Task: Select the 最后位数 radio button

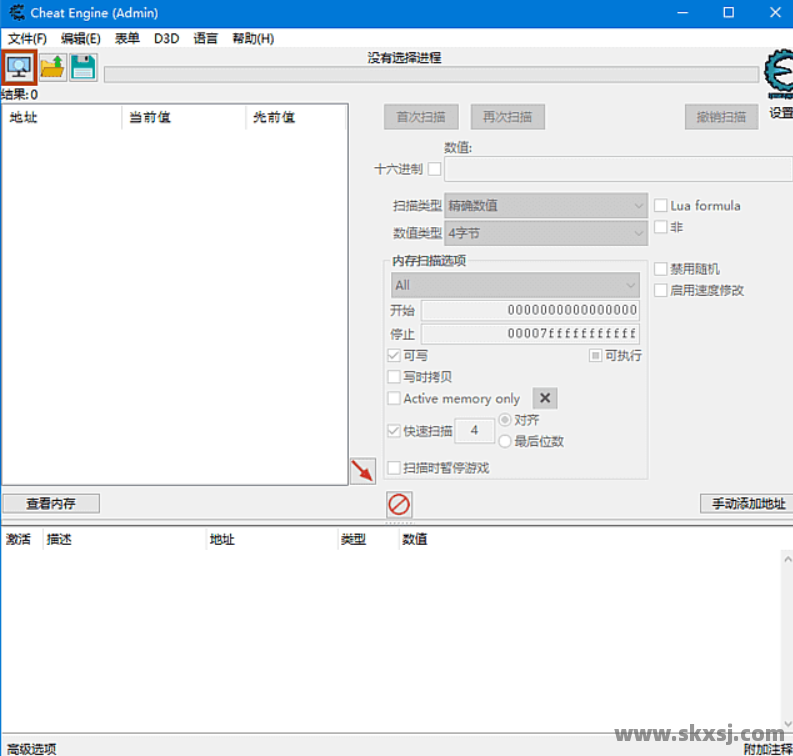Action: tap(505, 441)
